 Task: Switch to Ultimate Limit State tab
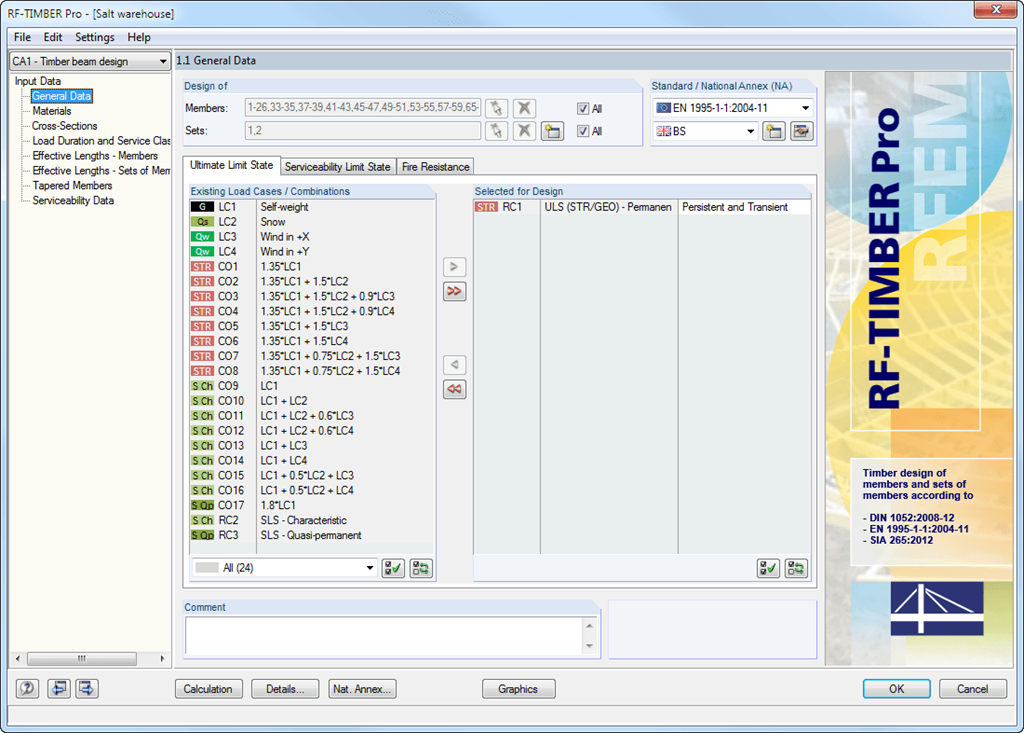pyautogui.click(x=231, y=165)
